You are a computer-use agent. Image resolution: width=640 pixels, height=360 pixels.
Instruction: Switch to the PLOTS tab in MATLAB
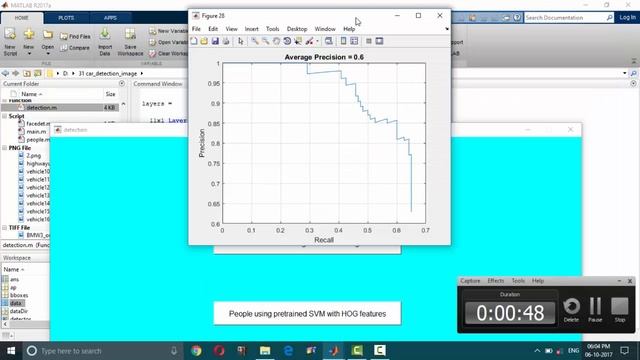point(66,18)
